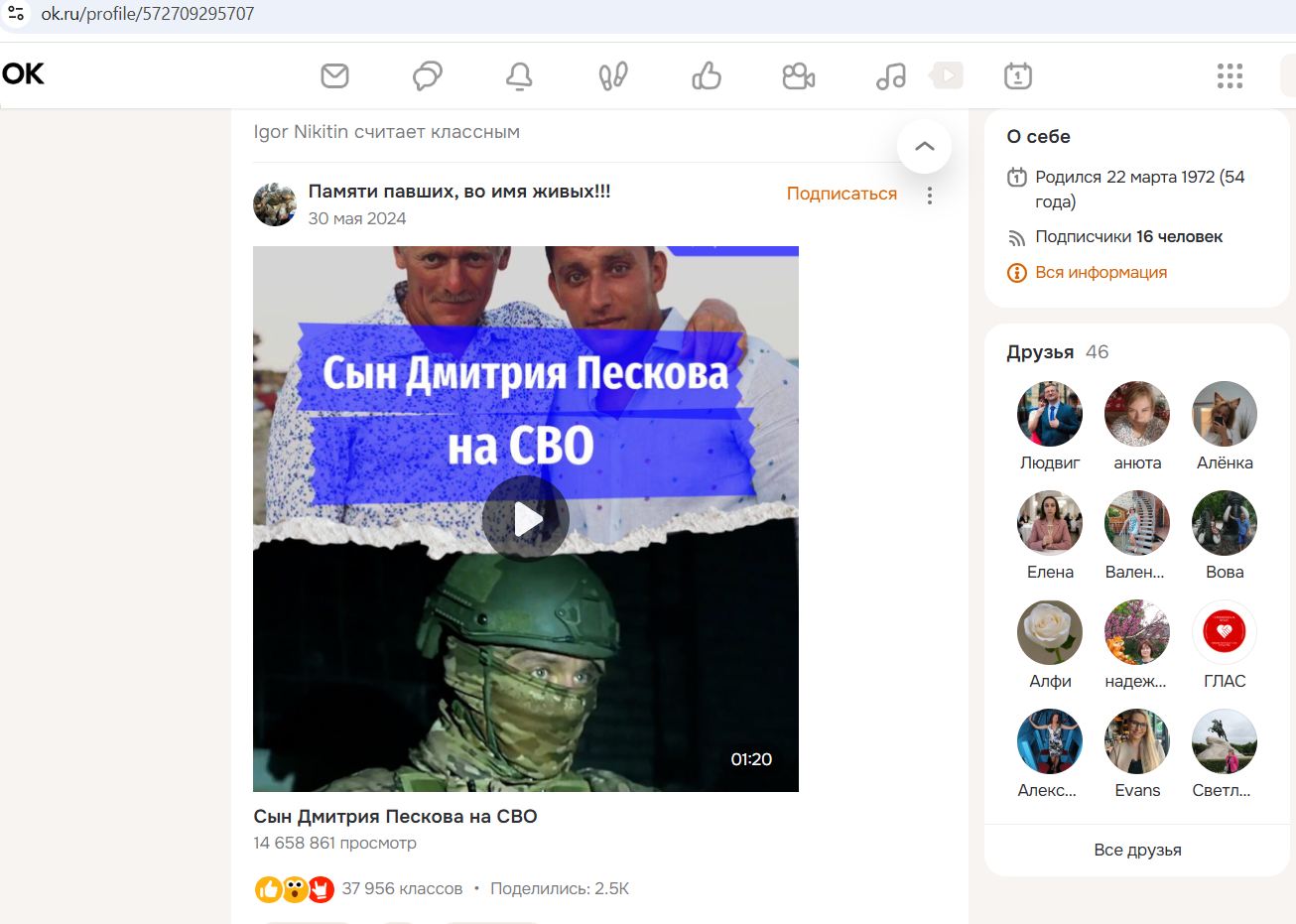The height and width of the screenshot is (924, 1296).
Task: Play the video with center play button
Action: point(526,518)
